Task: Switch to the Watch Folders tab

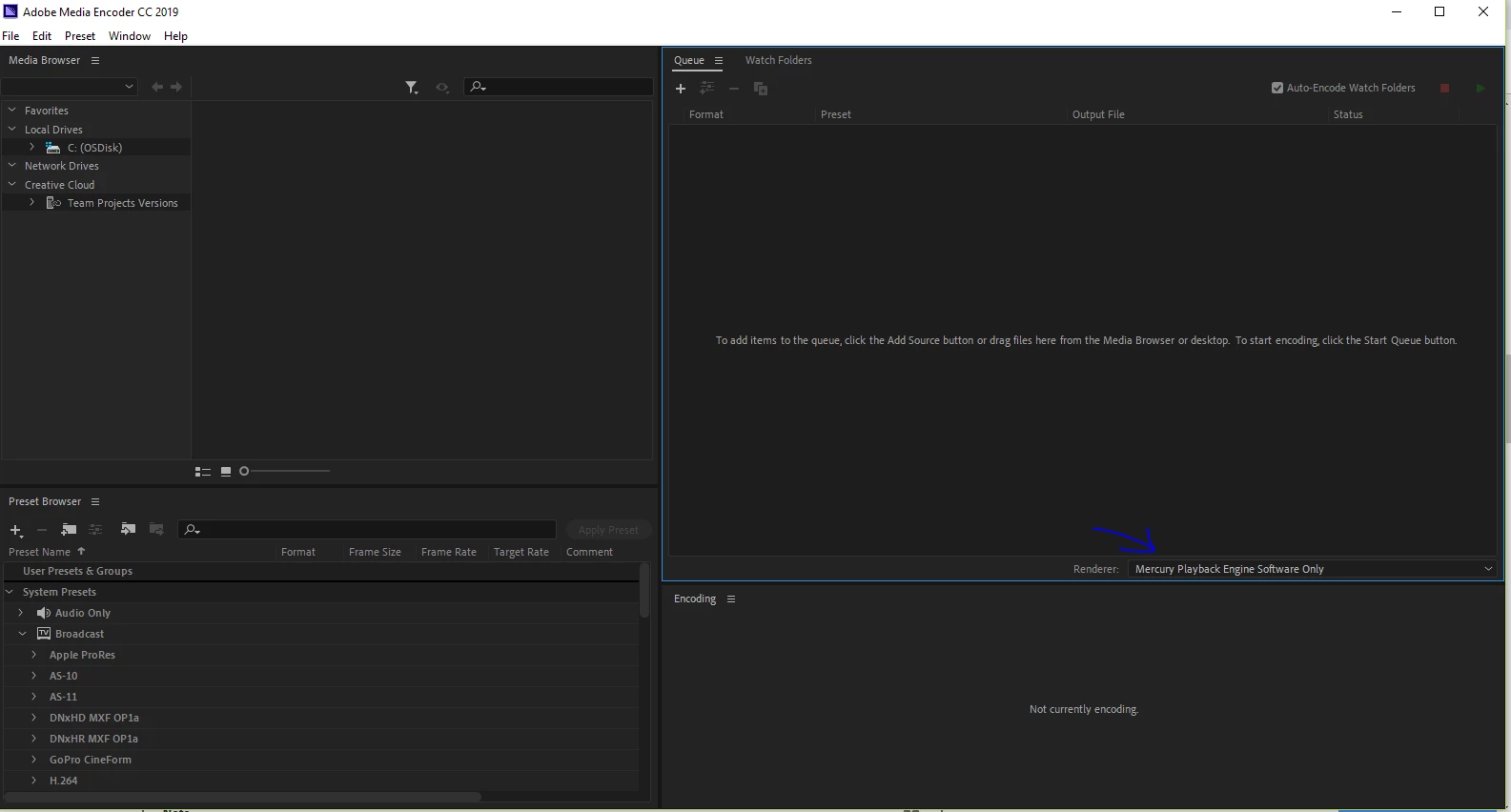Action: click(x=779, y=60)
